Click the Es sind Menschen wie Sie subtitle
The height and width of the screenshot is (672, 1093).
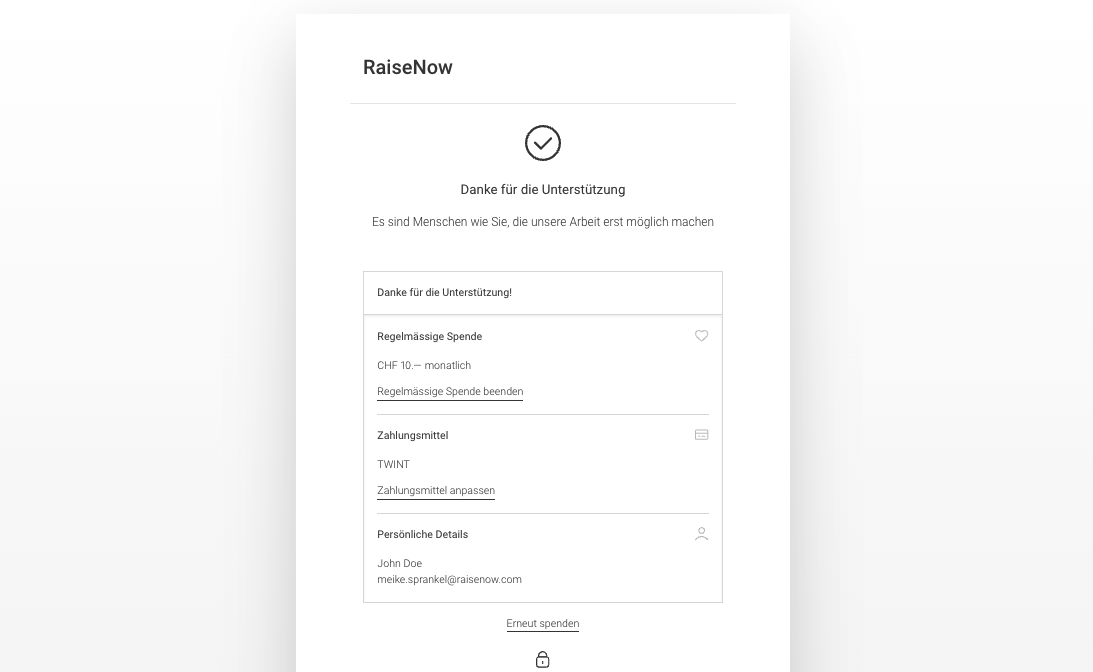pyautogui.click(x=542, y=222)
